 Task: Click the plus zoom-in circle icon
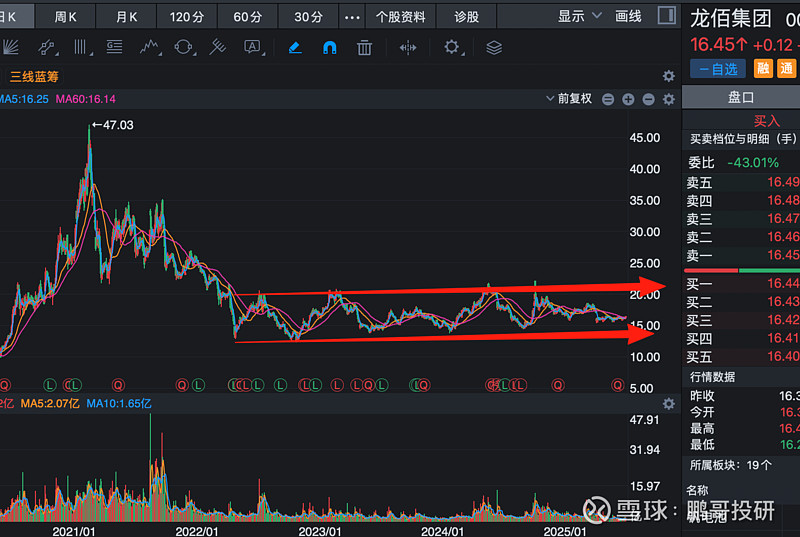tap(628, 99)
